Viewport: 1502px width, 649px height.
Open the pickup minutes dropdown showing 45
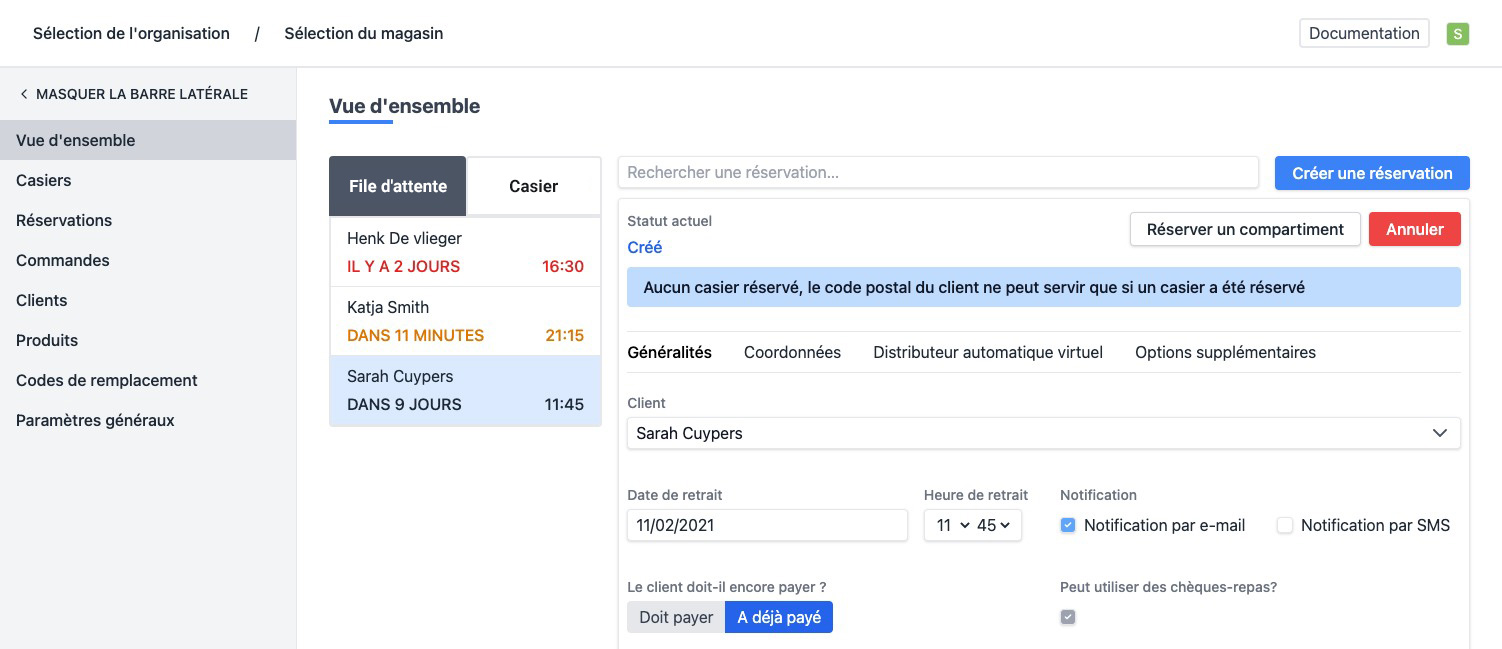pyautogui.click(x=993, y=525)
